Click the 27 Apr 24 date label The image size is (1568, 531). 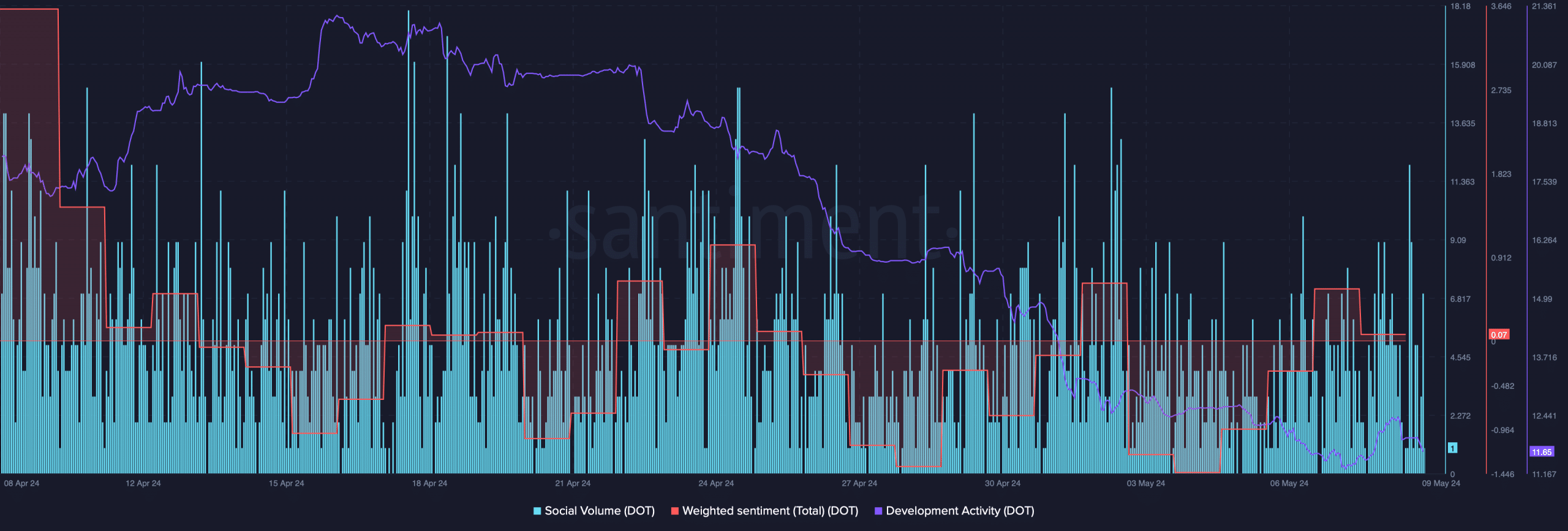pos(859,483)
